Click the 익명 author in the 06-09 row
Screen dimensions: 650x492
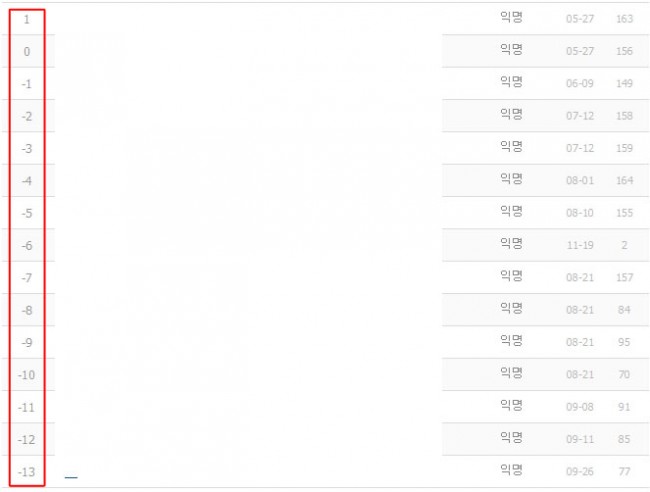tap(511, 82)
